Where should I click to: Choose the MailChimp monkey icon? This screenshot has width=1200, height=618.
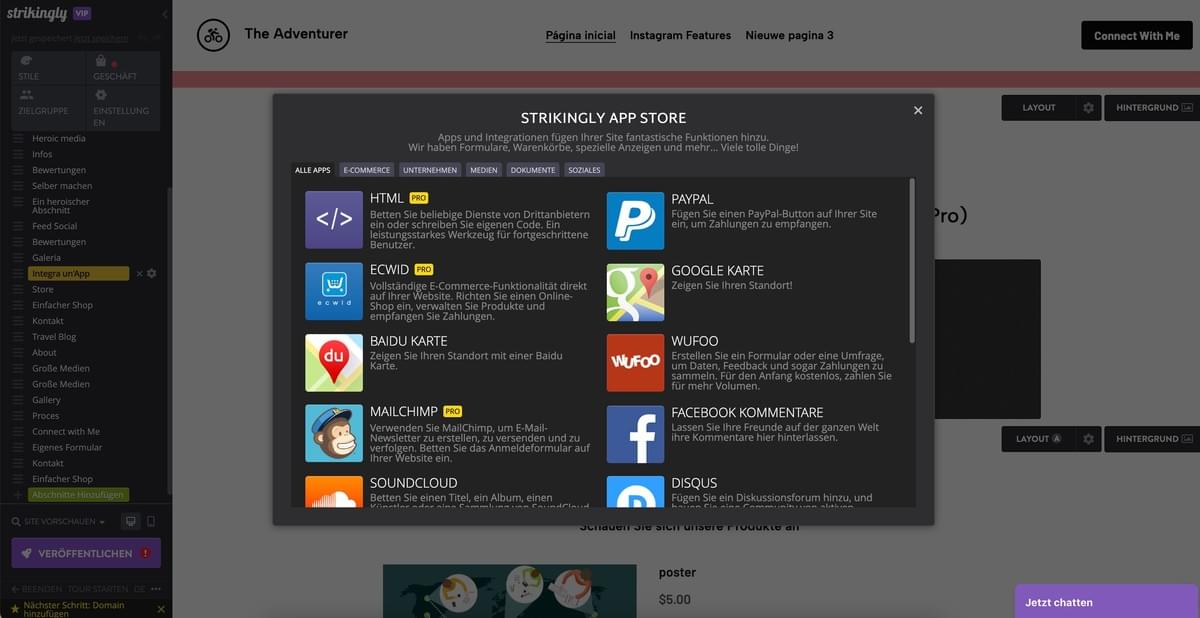(x=334, y=433)
